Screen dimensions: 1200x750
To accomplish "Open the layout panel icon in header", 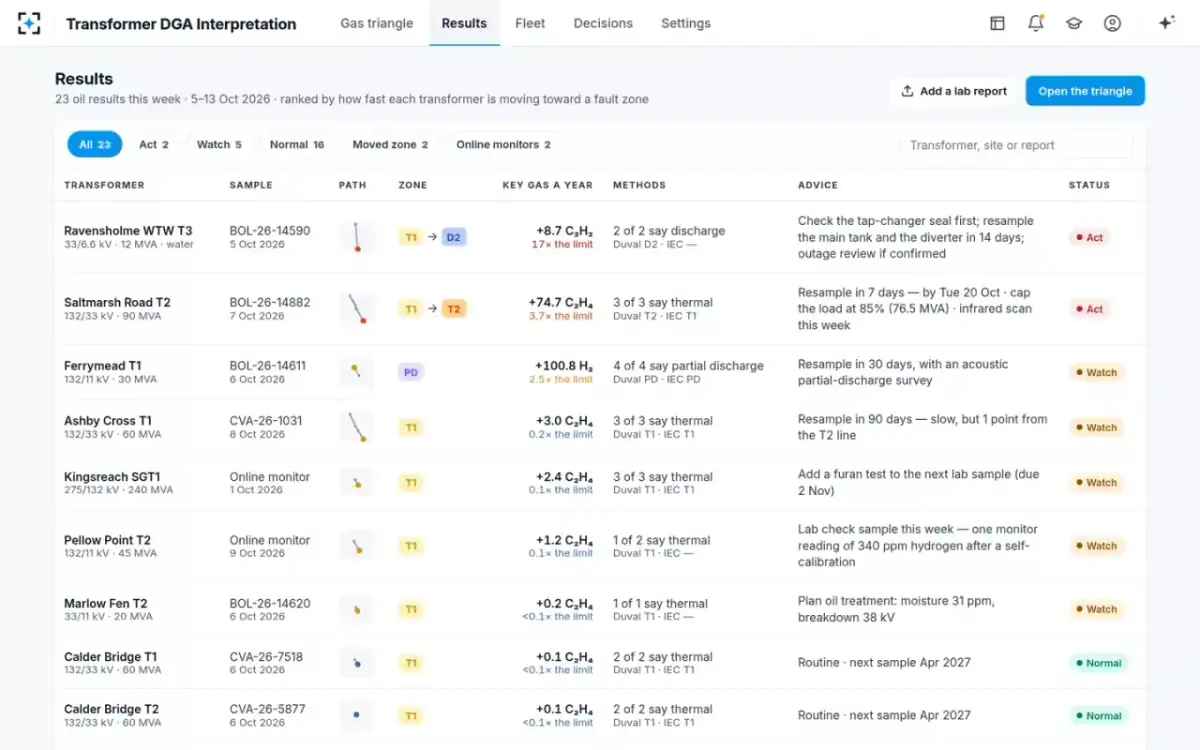I will [997, 23].
